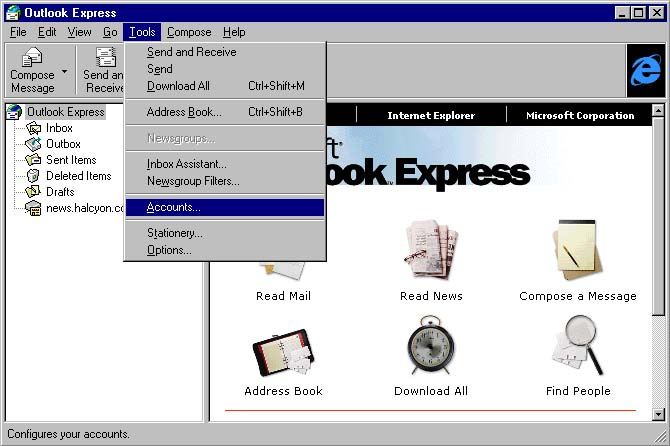670x446 pixels.
Task: Click the Read News newspaper icon
Action: 430,252
